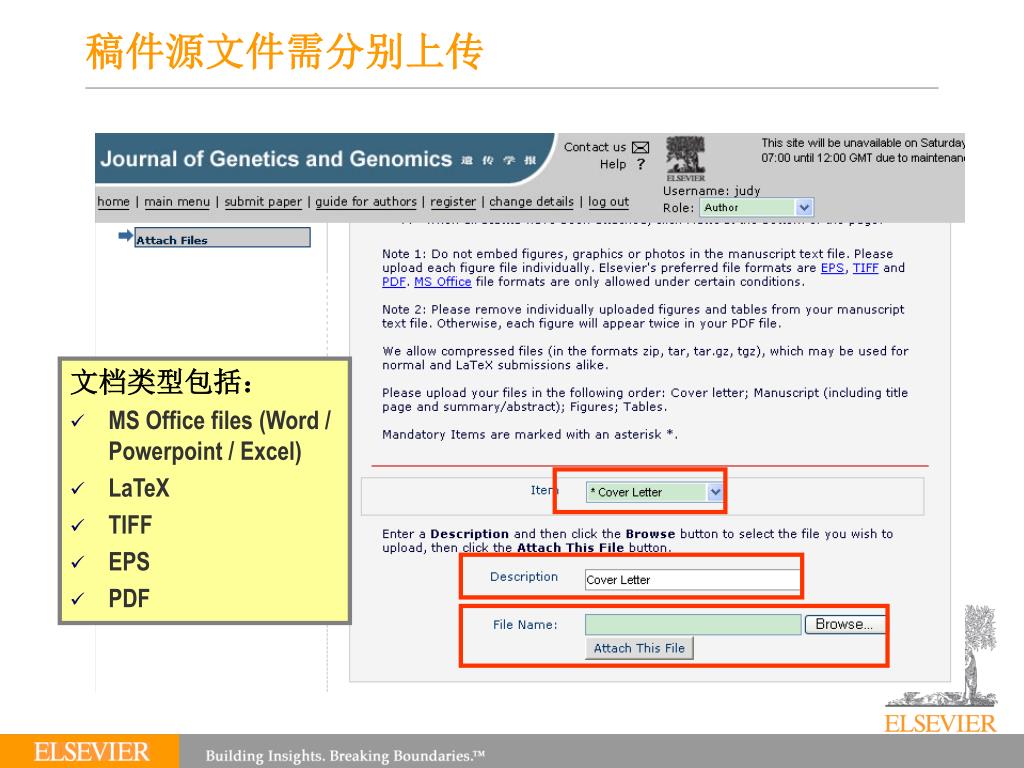1024x768 pixels.
Task: Click the 'Description' field label
Action: pyautogui.click(x=524, y=577)
